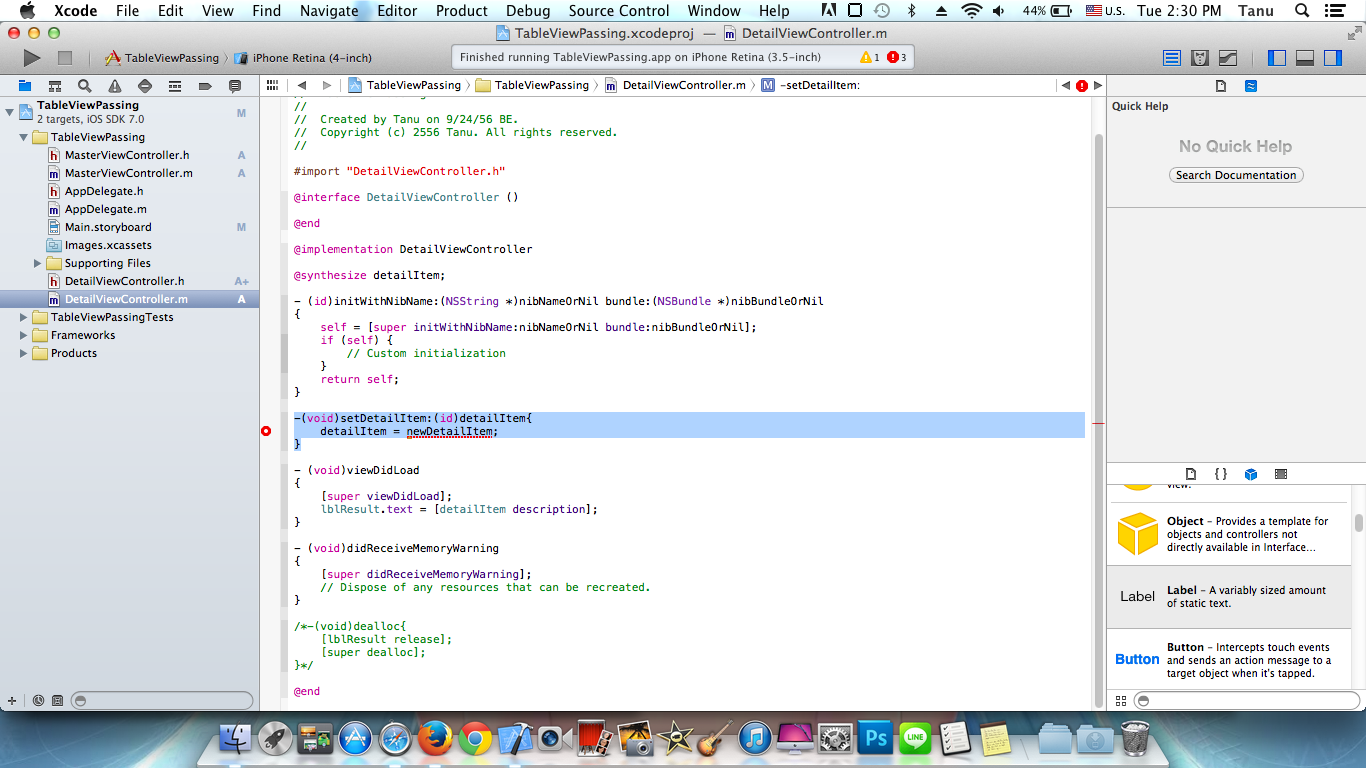
Task: Go back in editor history
Action: [301, 86]
